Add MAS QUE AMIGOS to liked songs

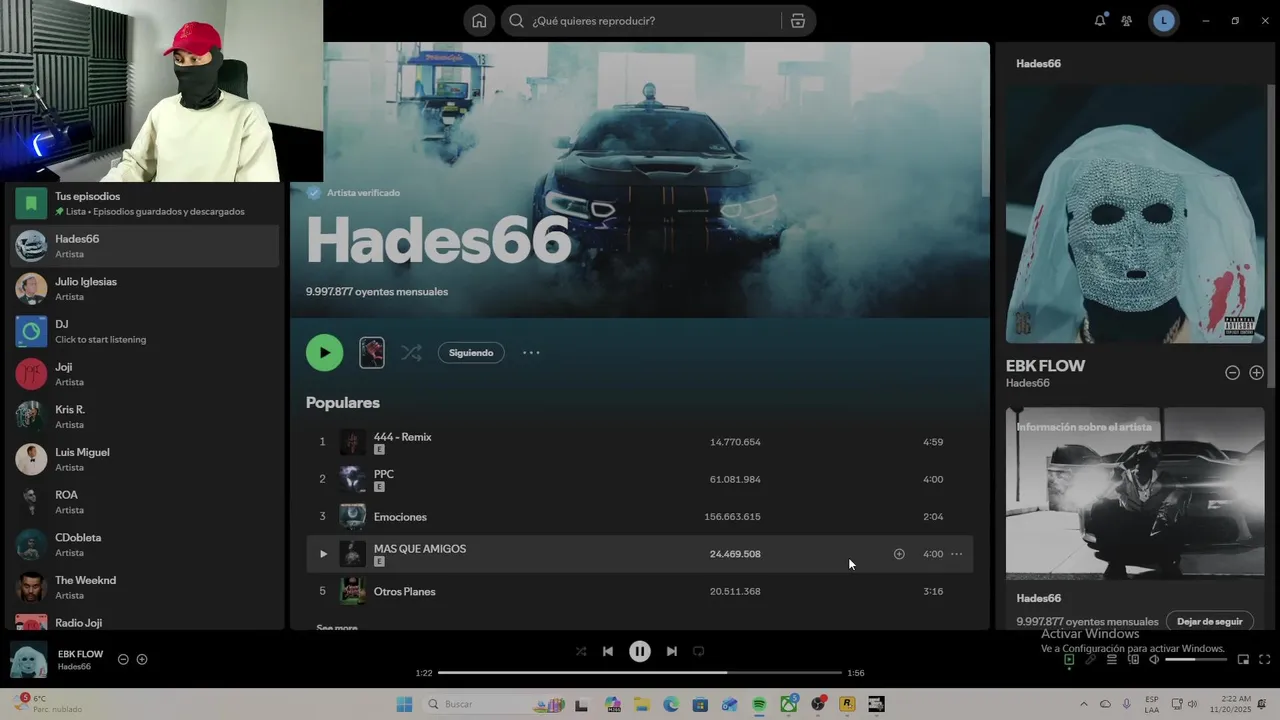(899, 554)
